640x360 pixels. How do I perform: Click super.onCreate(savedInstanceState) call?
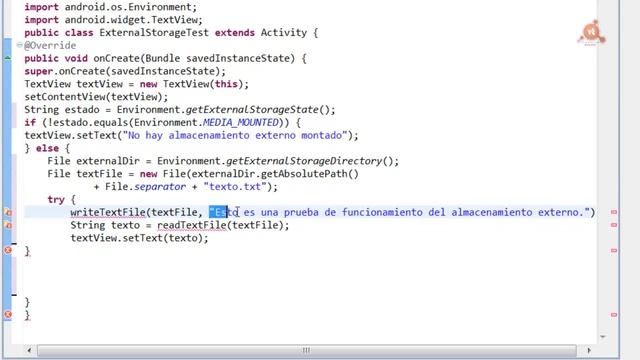pos(125,71)
